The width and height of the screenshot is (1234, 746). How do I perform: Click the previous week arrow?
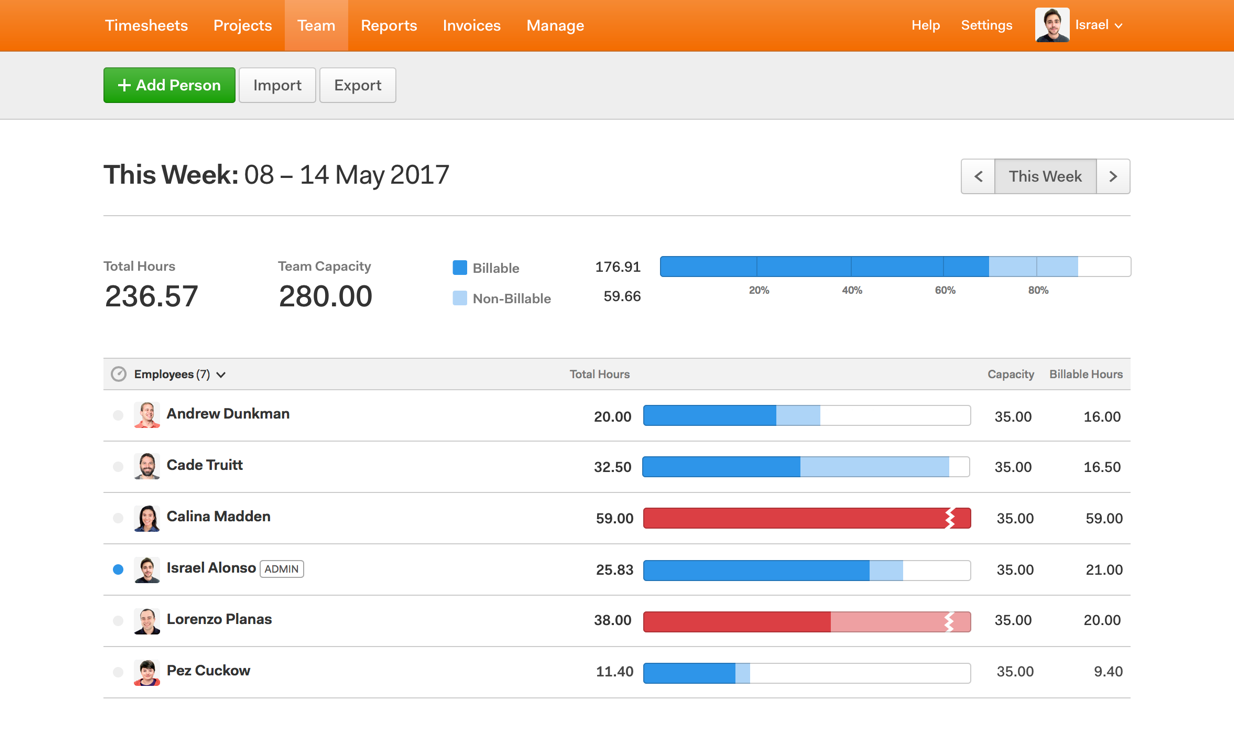(x=978, y=176)
